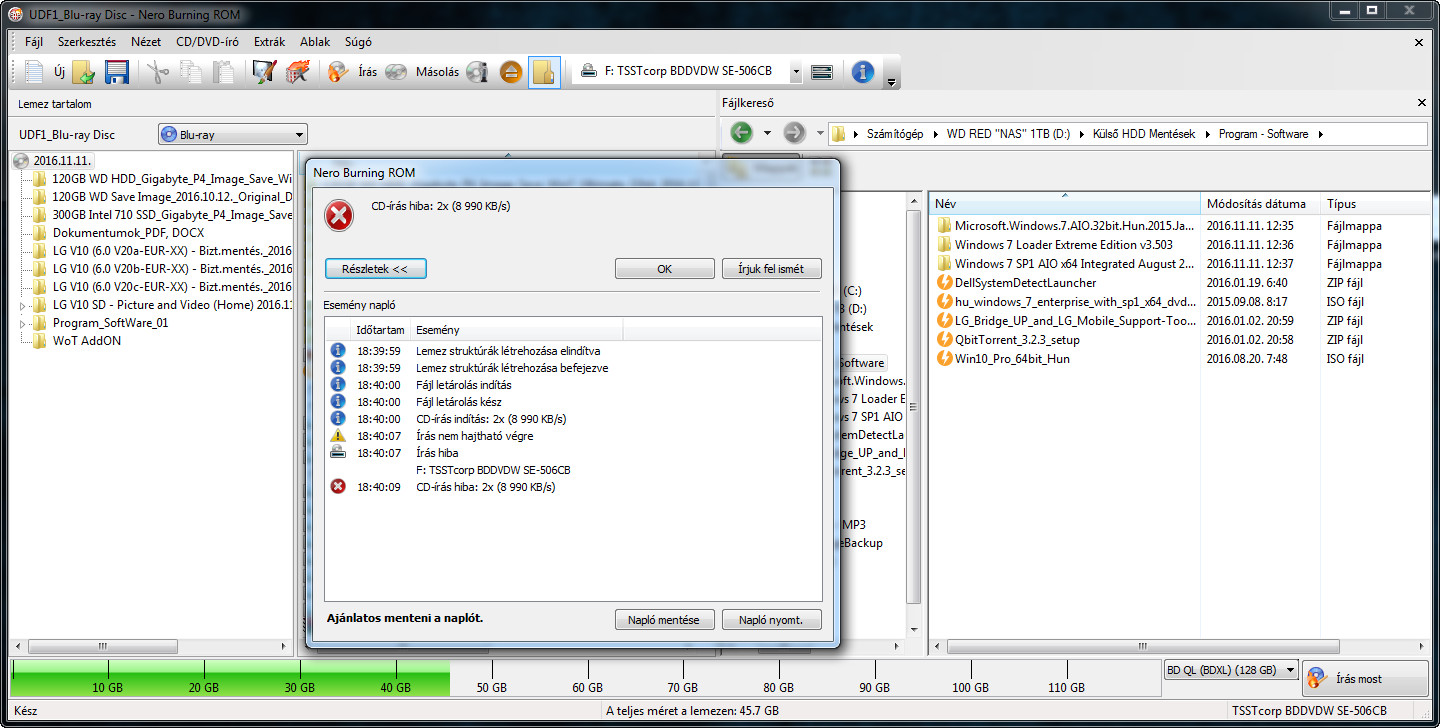Sort by Módosítás dátuma column header
The height and width of the screenshot is (728, 1440).
click(1261, 203)
